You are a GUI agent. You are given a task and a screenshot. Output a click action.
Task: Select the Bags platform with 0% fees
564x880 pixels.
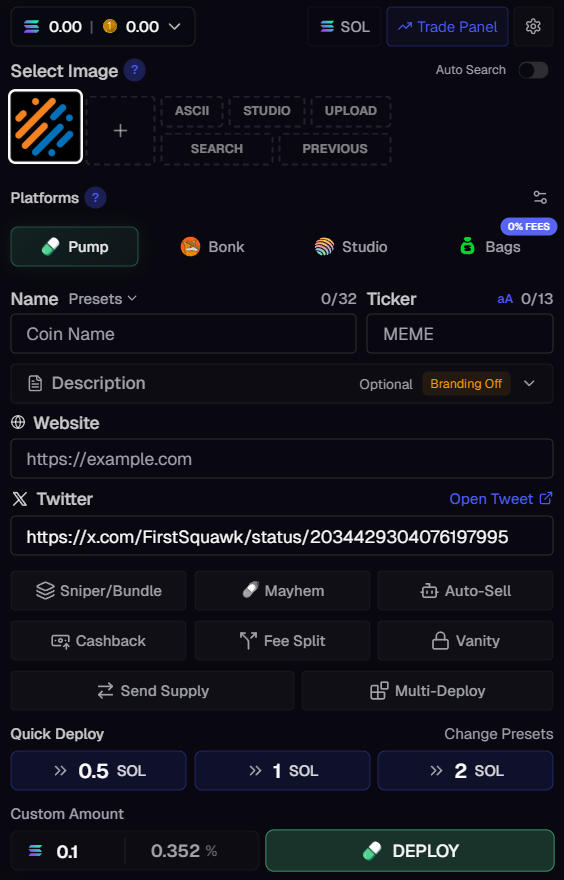coord(491,246)
